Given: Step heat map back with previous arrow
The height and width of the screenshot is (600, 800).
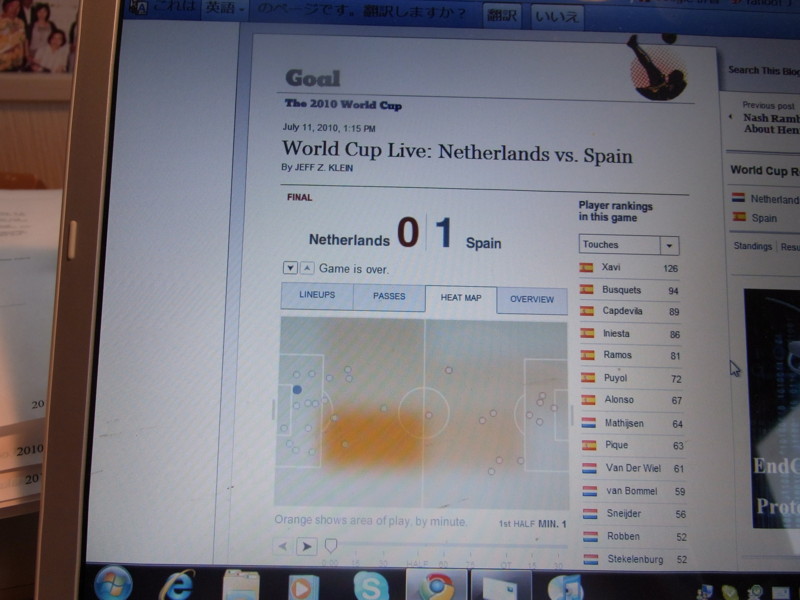Looking at the screenshot, I should coord(282,546).
